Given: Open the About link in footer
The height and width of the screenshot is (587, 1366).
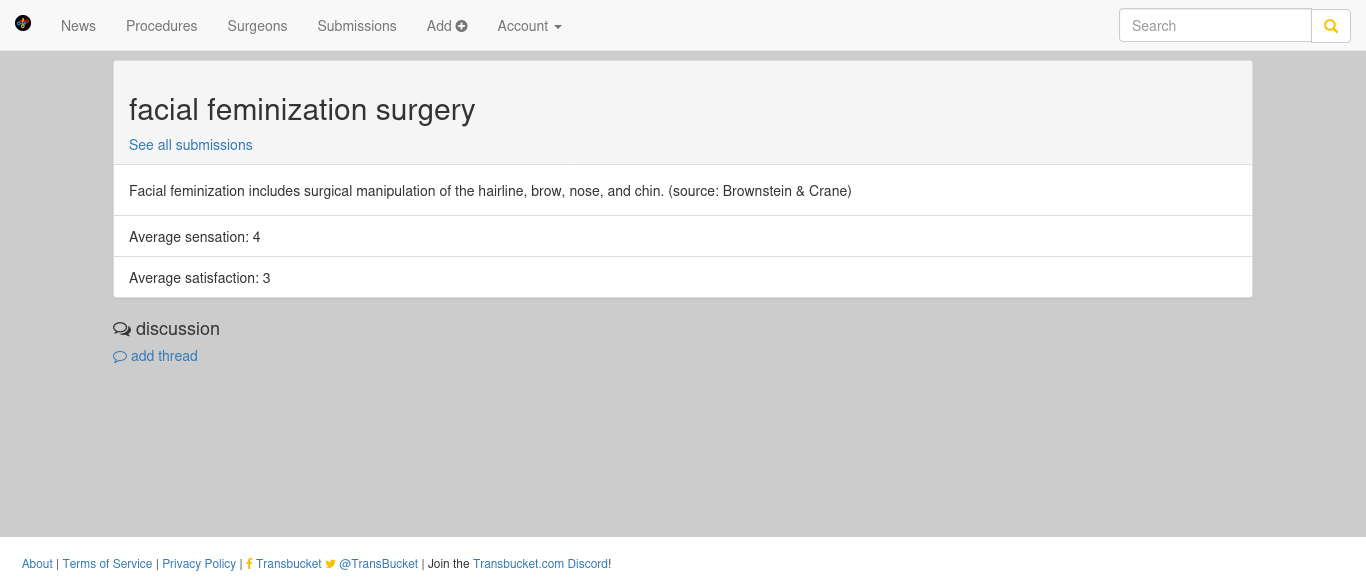Looking at the screenshot, I should (x=37, y=564).
